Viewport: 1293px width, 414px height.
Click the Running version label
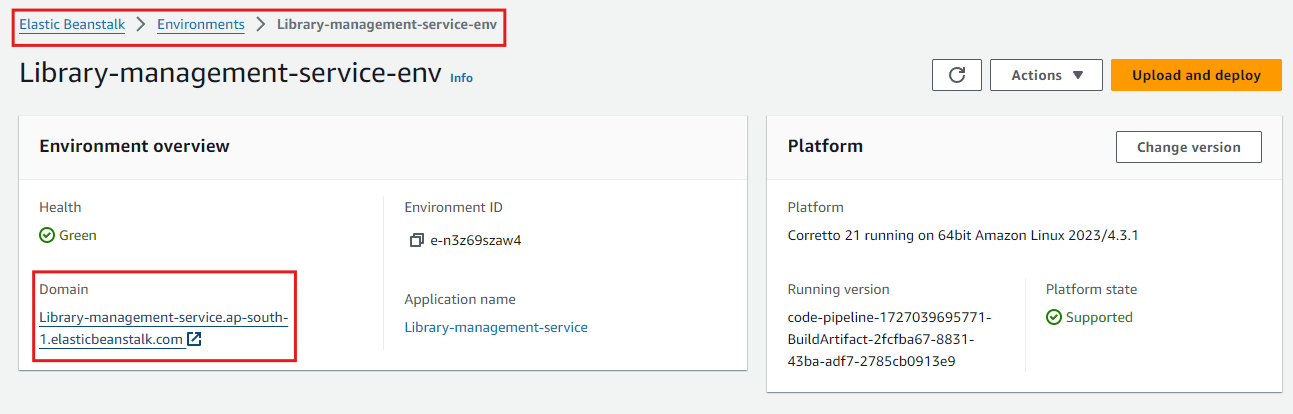(838, 289)
